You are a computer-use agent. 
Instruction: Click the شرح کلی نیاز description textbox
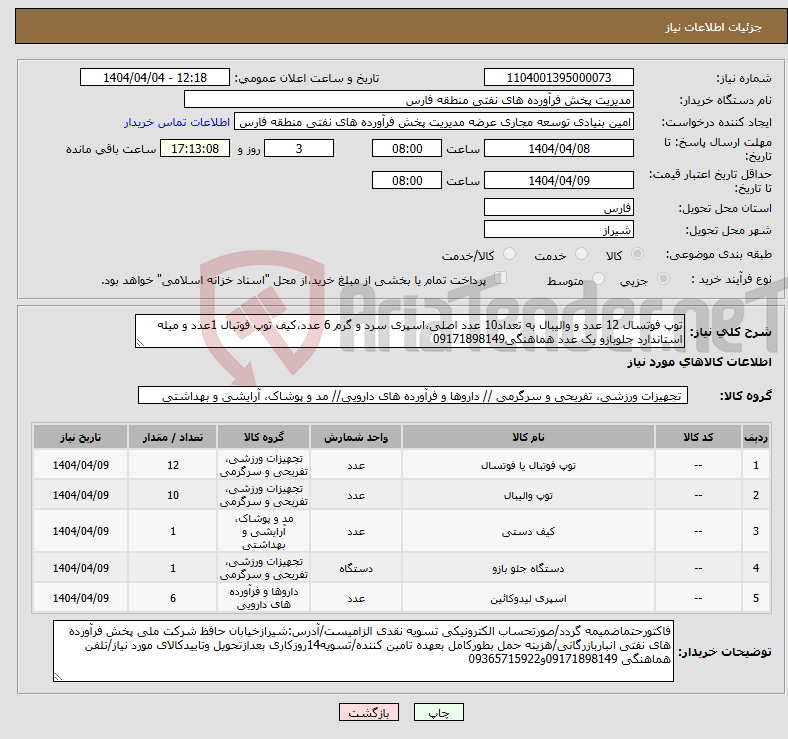pos(410,331)
